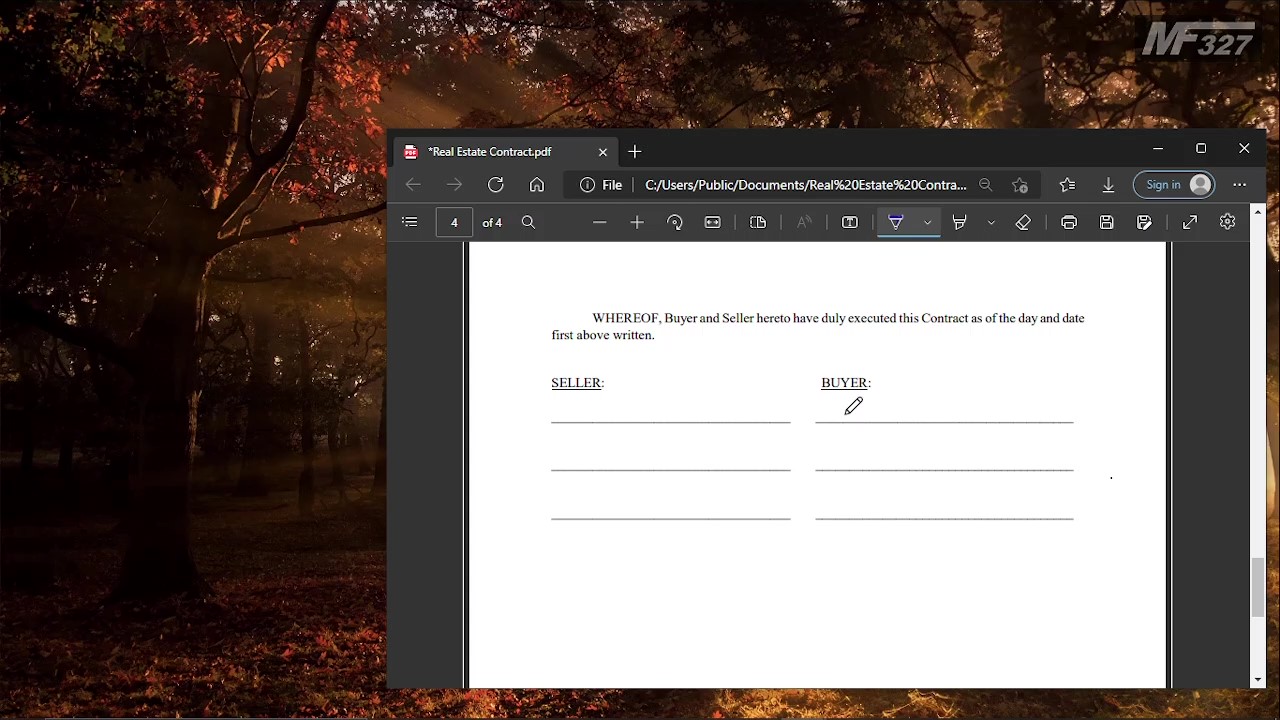Click the 'of 4' page count text
Screen dimensions: 1280x720
pyautogui.click(x=492, y=223)
